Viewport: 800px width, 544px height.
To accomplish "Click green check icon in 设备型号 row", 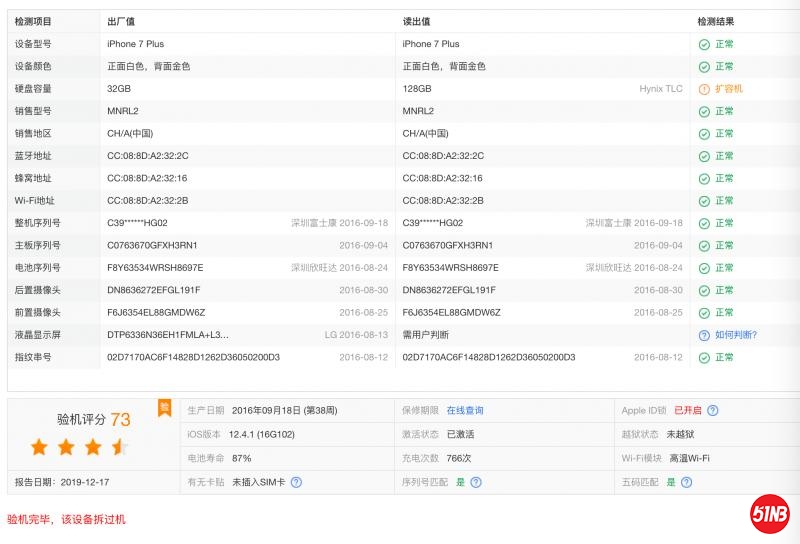I will pos(704,44).
